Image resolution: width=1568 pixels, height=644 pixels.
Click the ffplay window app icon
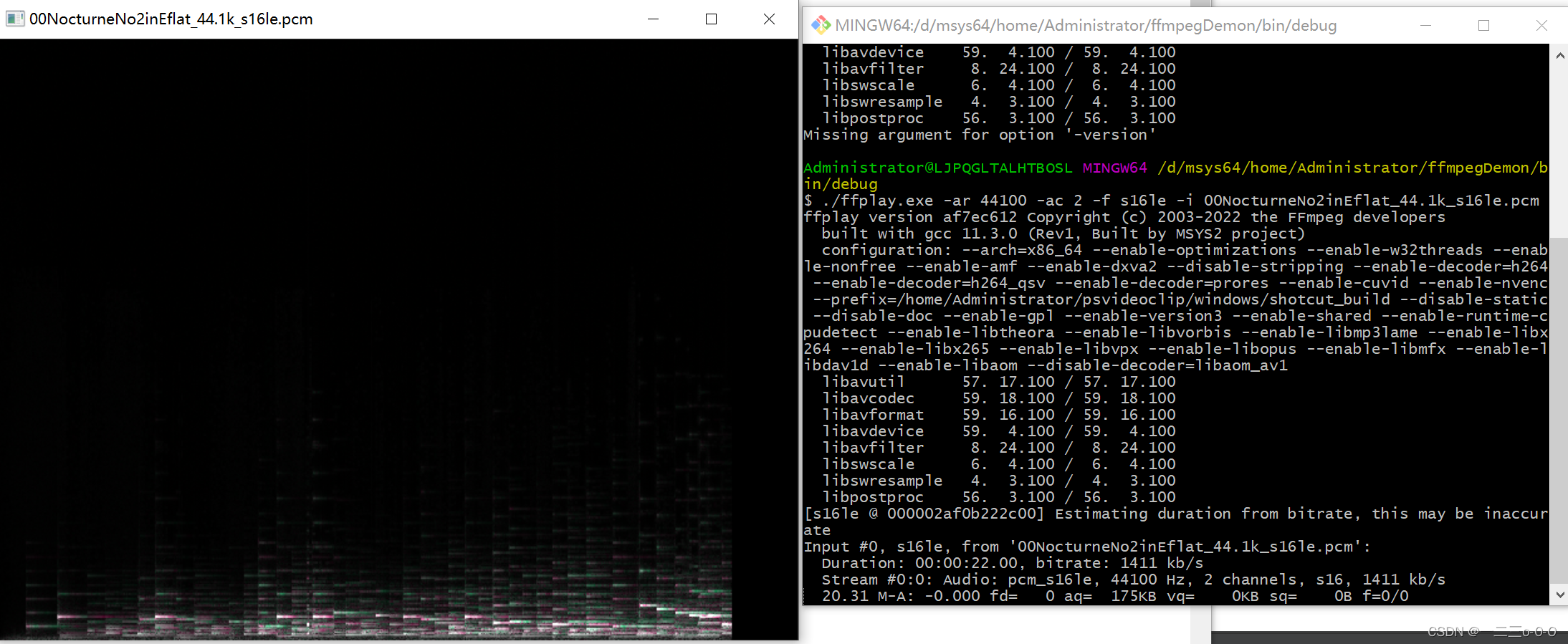15,19
